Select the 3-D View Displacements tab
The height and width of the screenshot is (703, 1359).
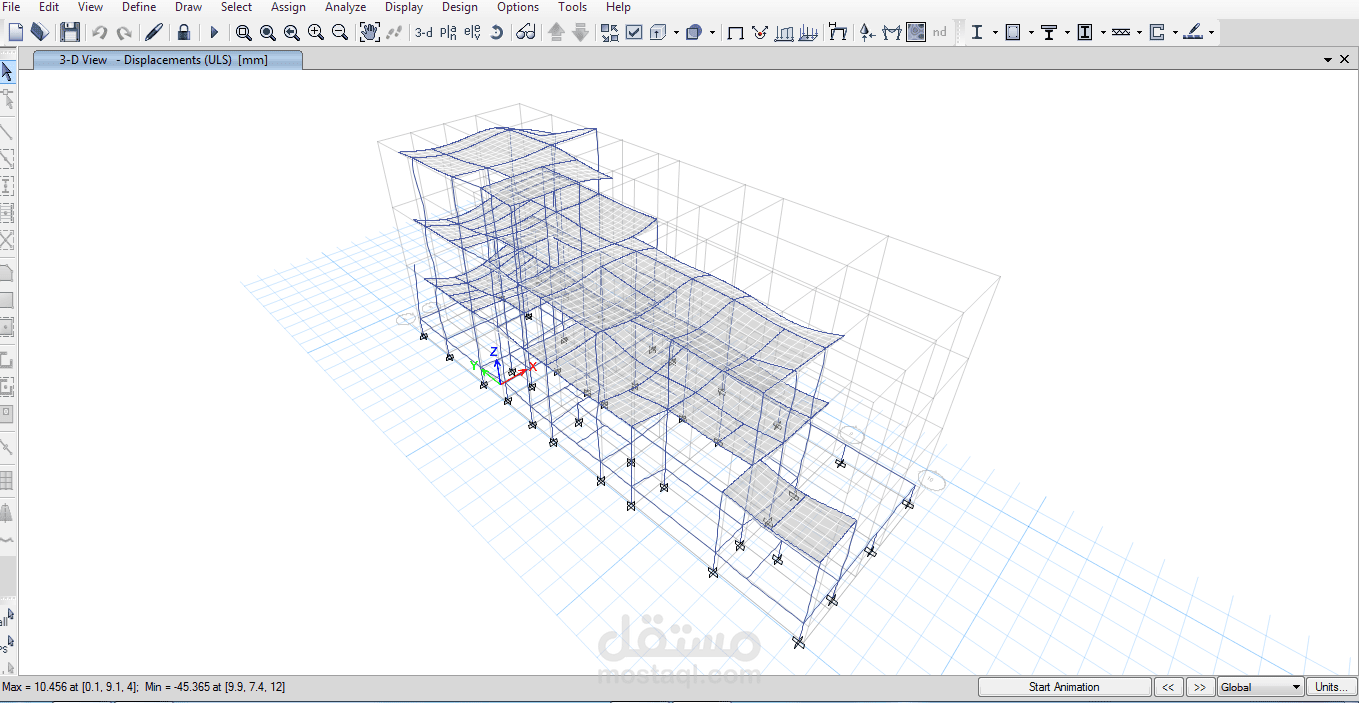coord(166,60)
